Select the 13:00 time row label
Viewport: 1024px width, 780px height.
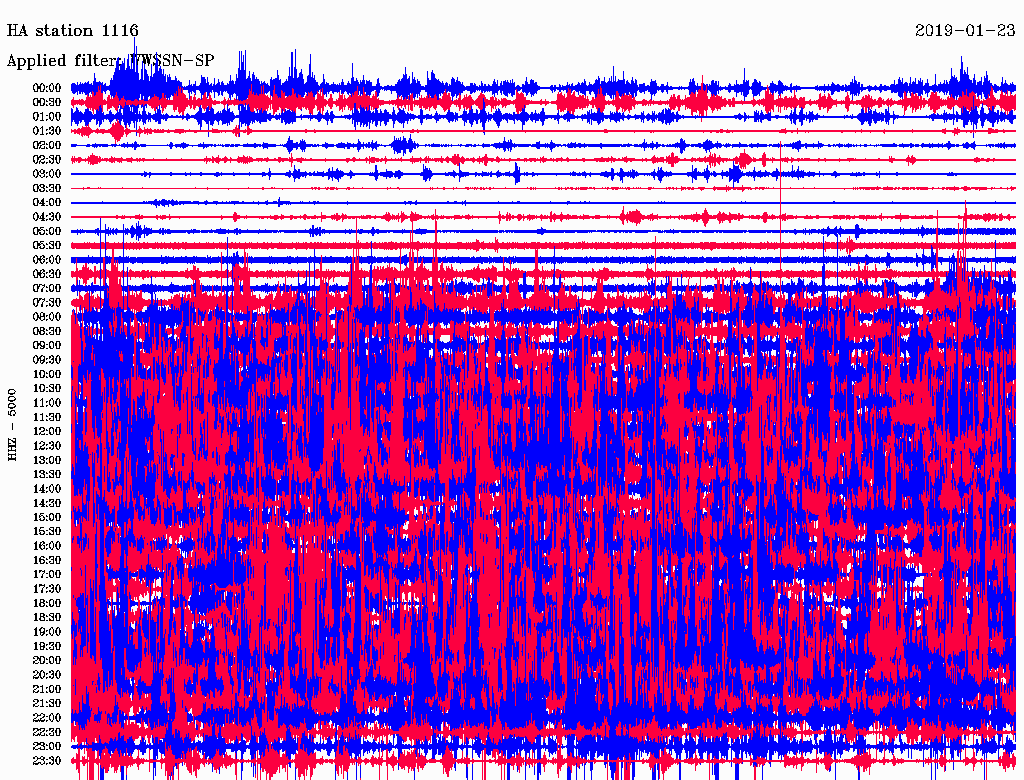(x=47, y=461)
